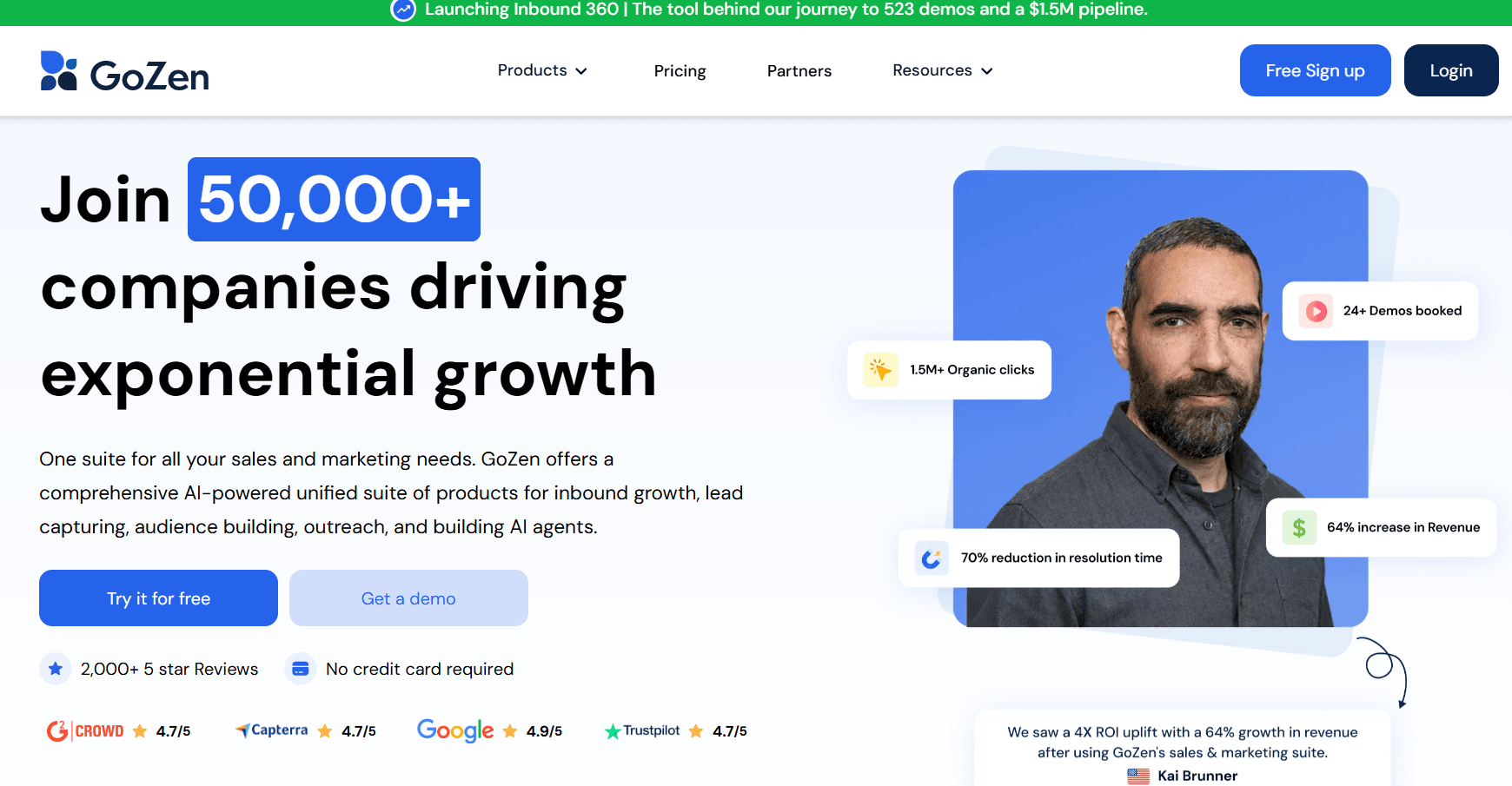Click the credit card icon
This screenshot has height=786, width=1512.
301,669
